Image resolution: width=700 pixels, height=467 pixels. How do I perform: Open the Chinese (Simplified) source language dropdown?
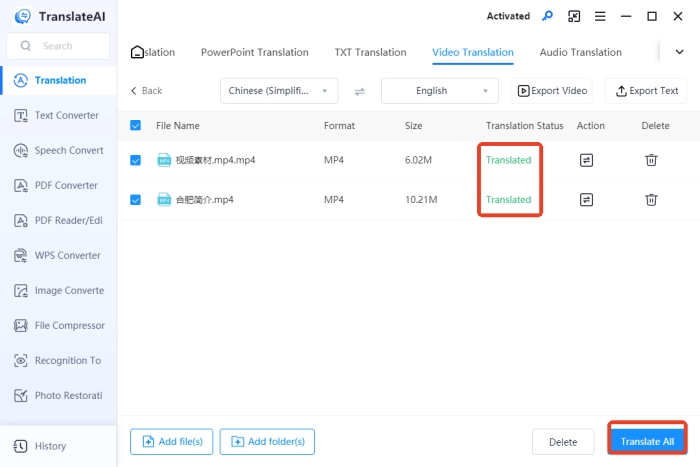pos(279,91)
